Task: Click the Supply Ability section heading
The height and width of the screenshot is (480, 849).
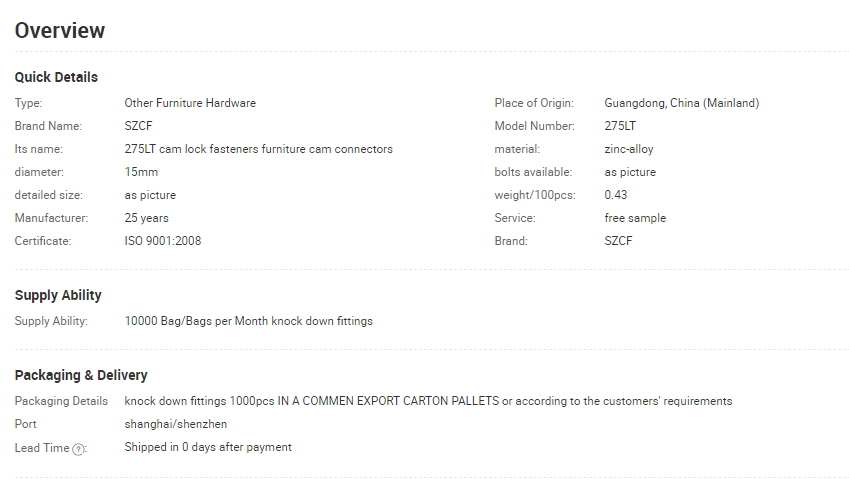Action: tap(58, 295)
